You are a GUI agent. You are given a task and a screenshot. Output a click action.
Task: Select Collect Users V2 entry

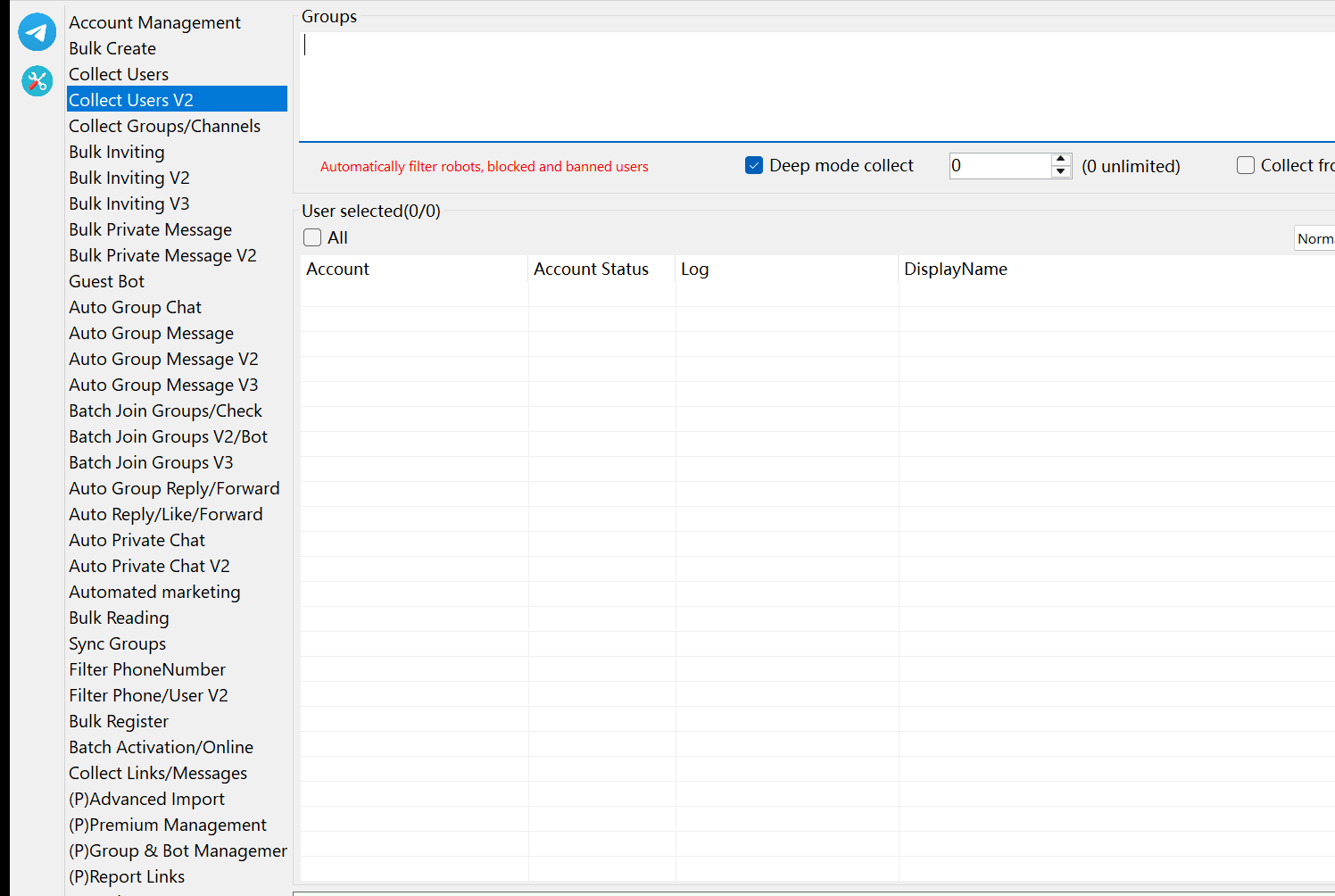(x=177, y=99)
